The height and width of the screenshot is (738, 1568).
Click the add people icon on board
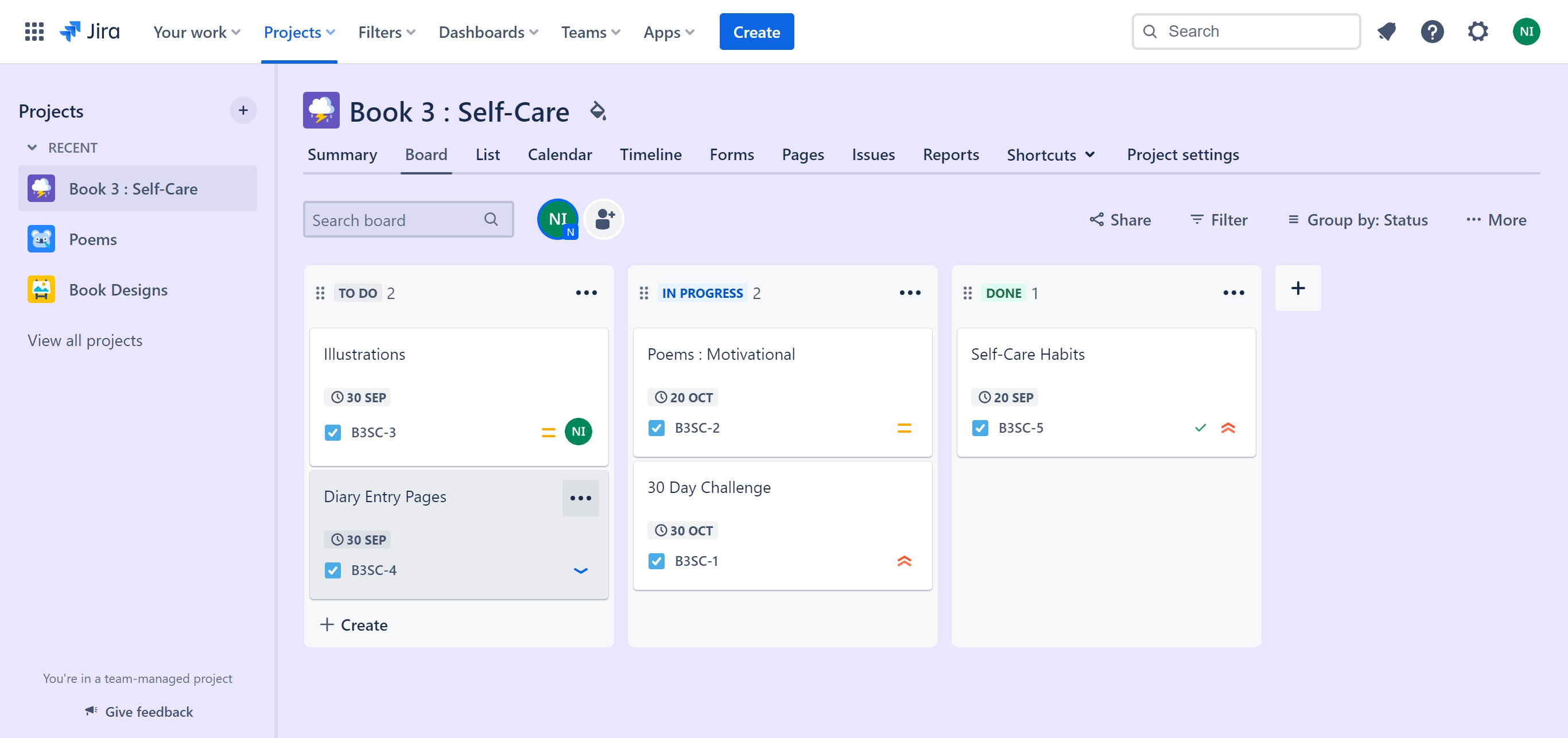pyautogui.click(x=604, y=219)
